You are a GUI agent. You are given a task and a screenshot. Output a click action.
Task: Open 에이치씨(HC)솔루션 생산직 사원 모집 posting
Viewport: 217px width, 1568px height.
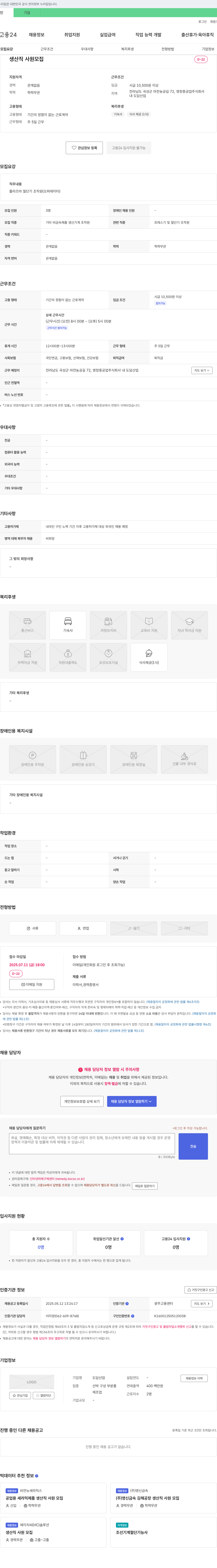pyautogui.click(x=53, y=1532)
